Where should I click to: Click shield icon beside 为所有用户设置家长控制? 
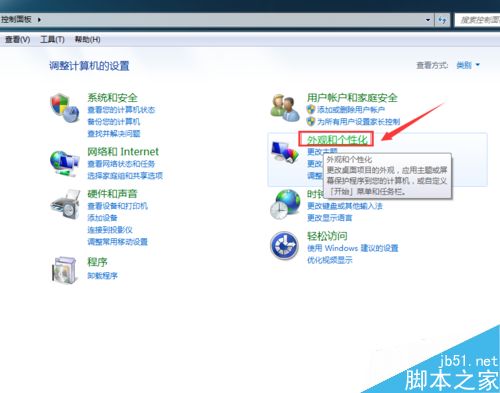coord(311,121)
